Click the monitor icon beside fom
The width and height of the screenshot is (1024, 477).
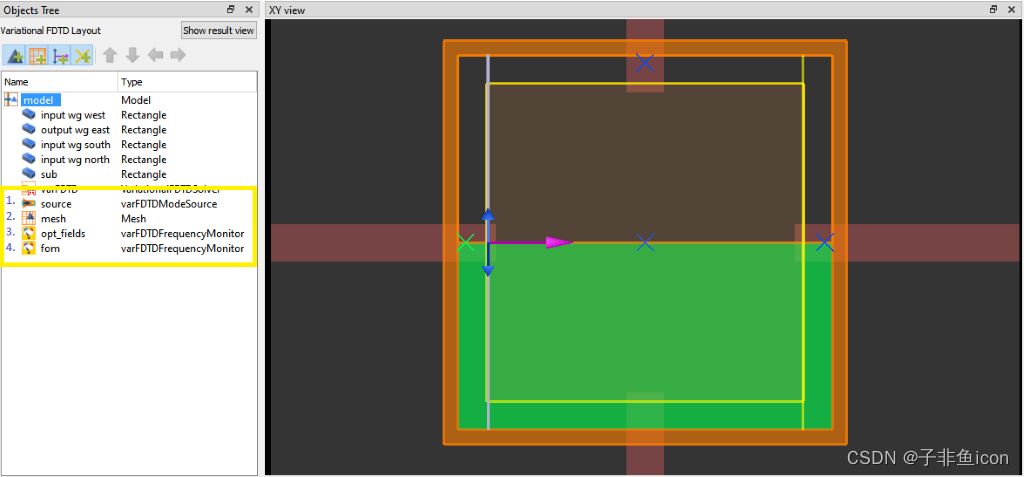pyautogui.click(x=29, y=248)
